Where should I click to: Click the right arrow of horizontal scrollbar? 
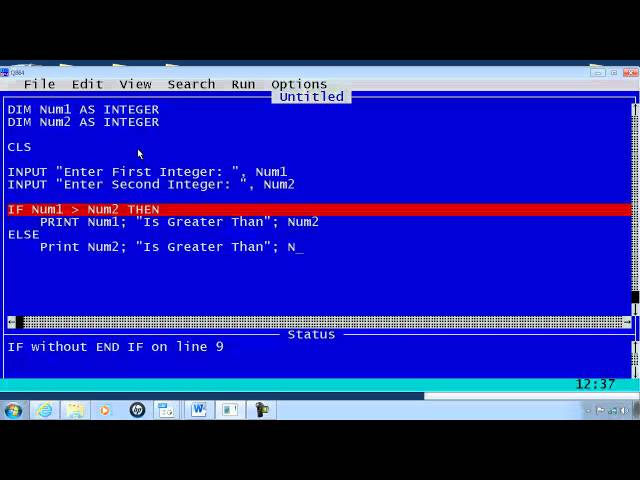(627, 322)
